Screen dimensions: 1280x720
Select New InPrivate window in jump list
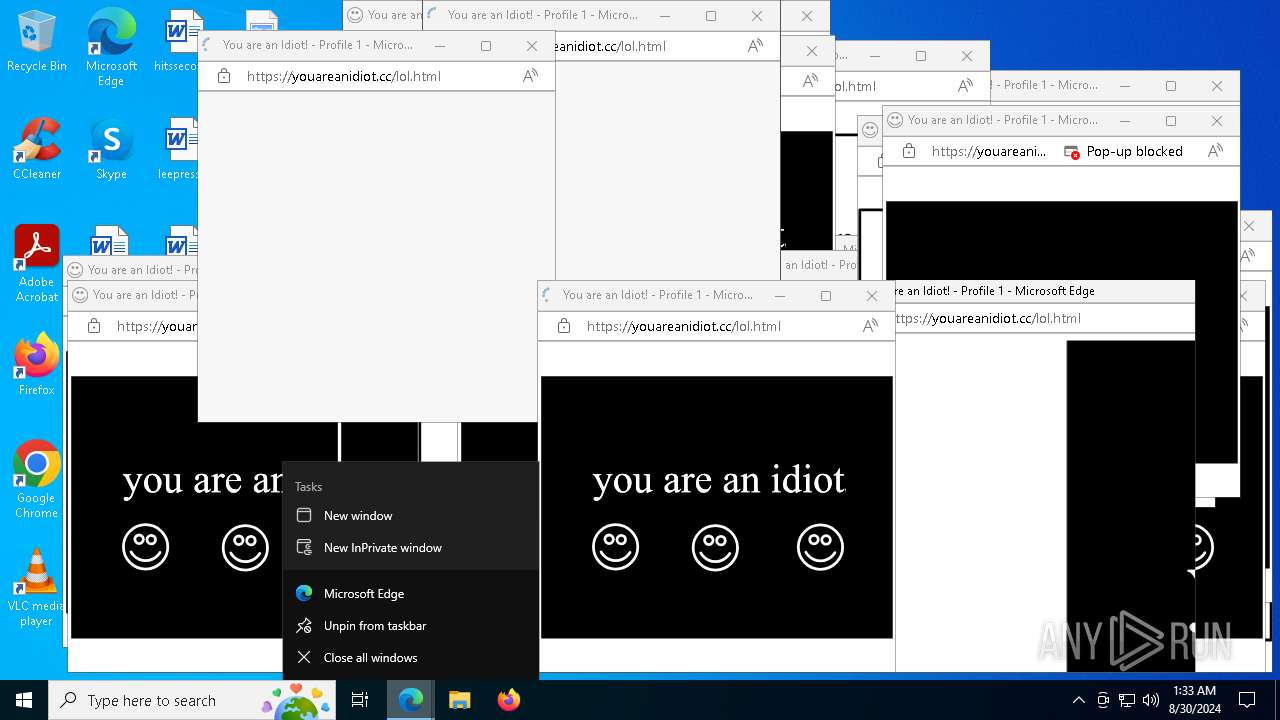pos(411,548)
